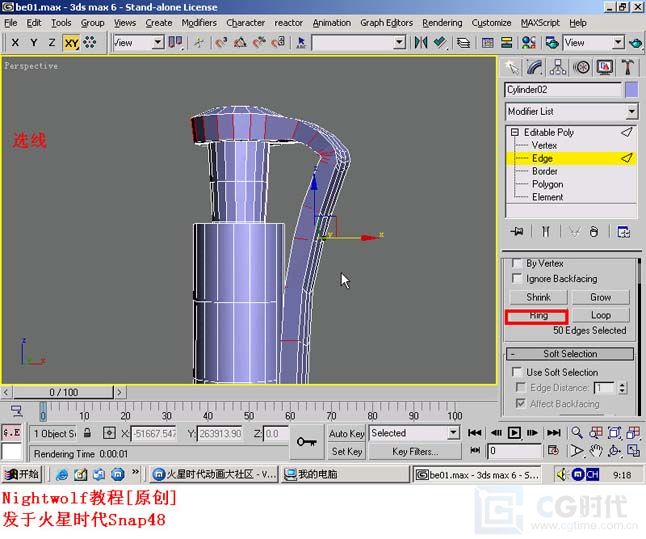The width and height of the screenshot is (646, 539).
Task: Open Key Filters dialog
Action: click(415, 452)
